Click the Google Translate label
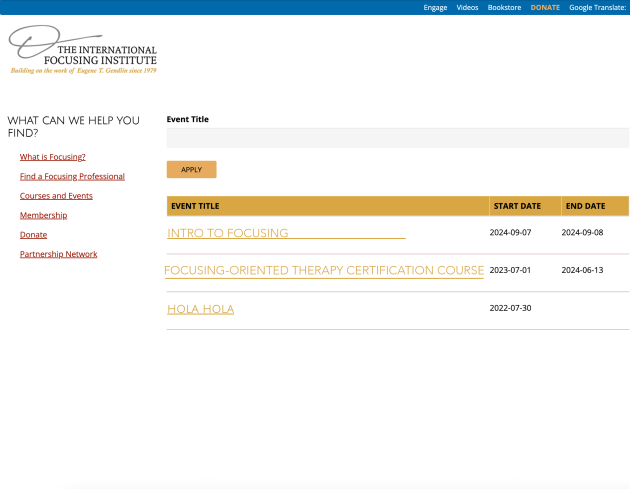This screenshot has height=489, width=630. click(597, 8)
